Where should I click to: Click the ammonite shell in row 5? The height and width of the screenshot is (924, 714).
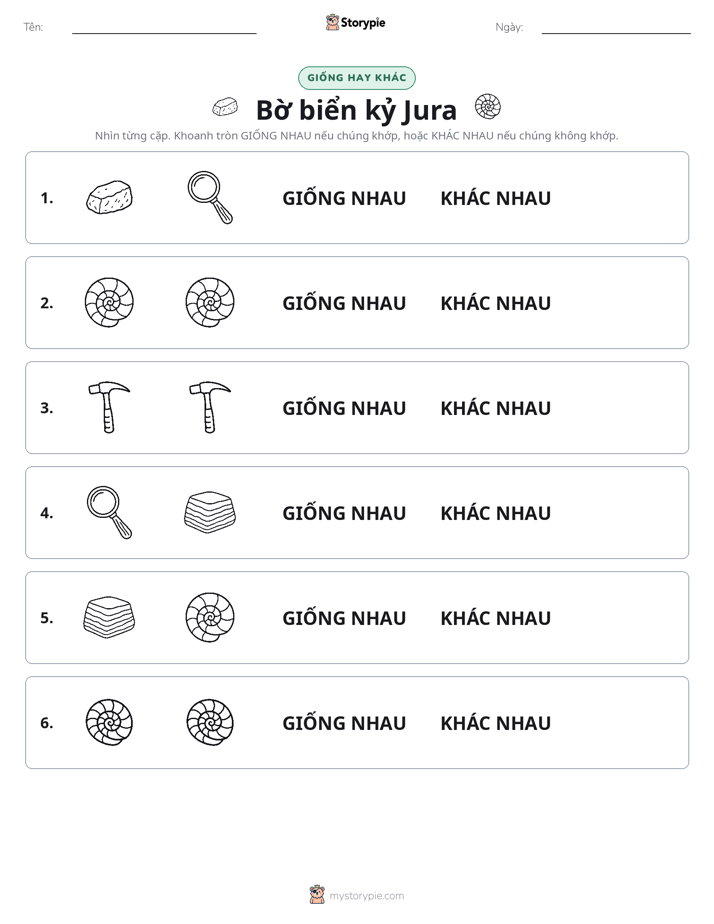210,617
